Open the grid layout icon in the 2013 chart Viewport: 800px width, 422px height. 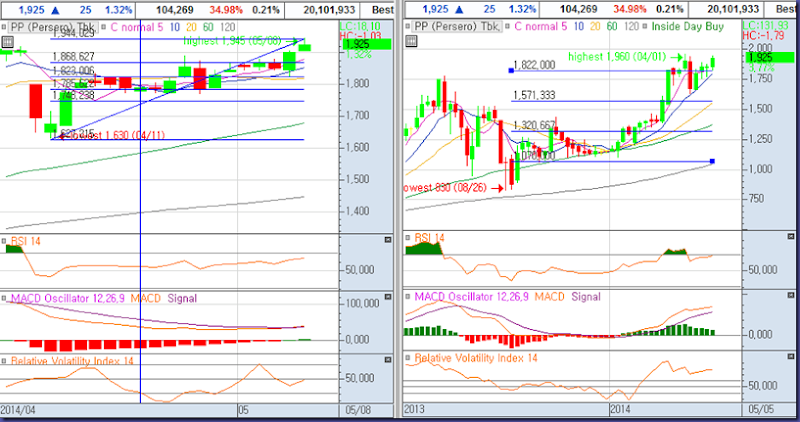[411, 41]
